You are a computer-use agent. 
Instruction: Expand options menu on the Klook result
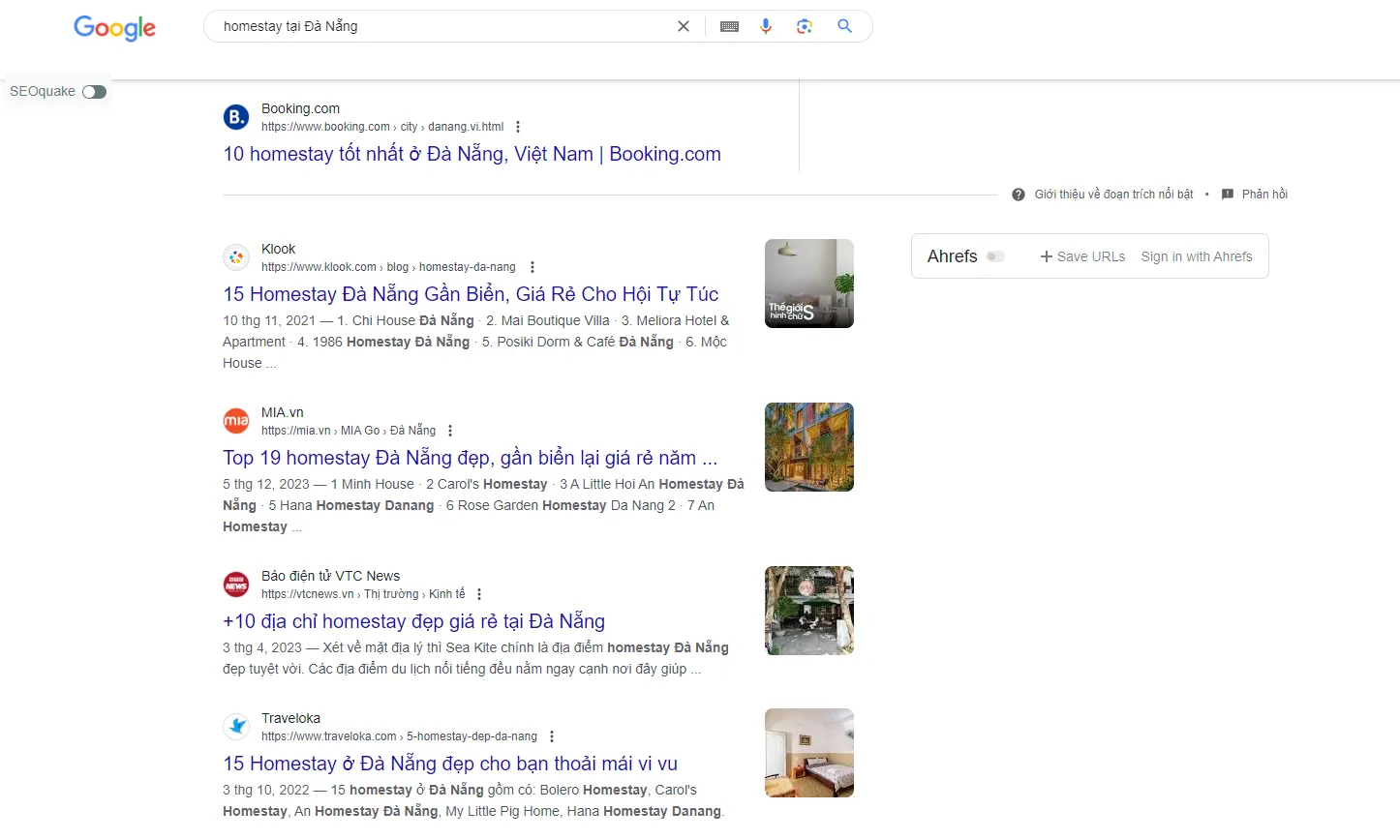(533, 266)
